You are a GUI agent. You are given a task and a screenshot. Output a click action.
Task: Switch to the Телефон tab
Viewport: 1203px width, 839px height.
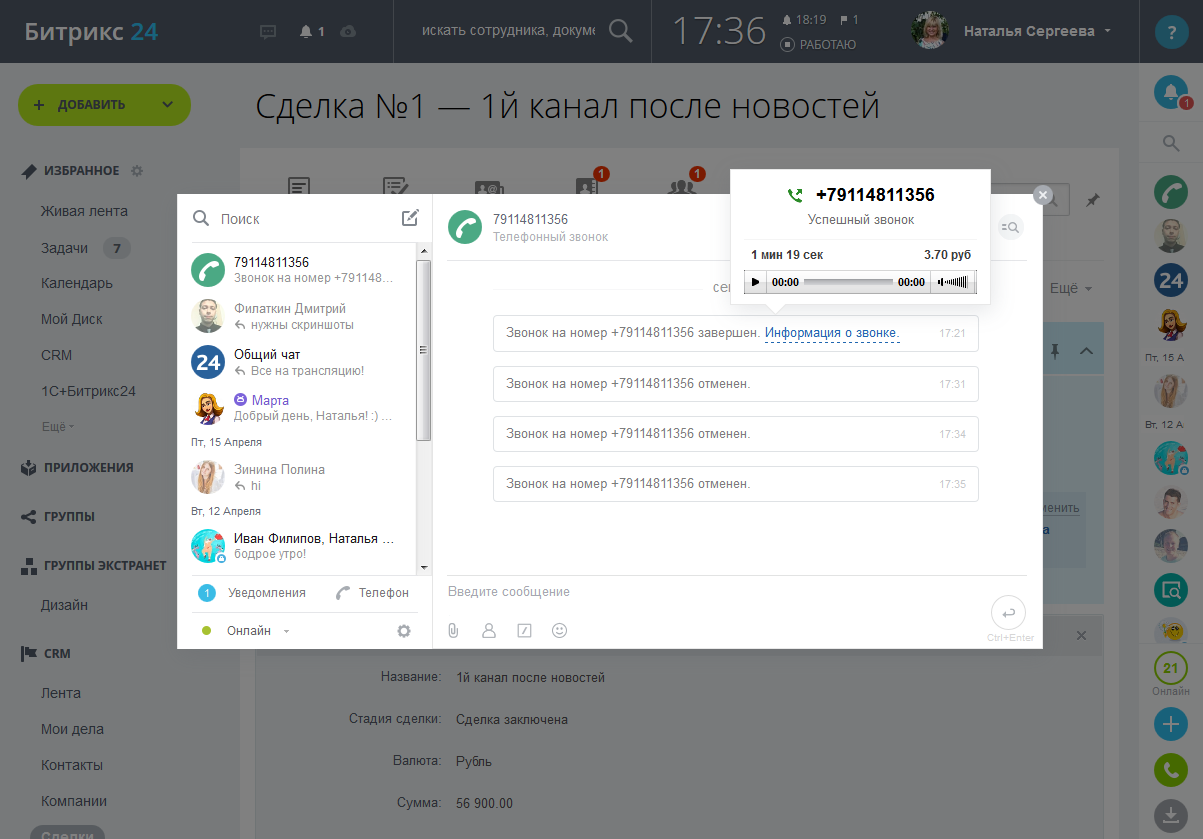point(373,593)
